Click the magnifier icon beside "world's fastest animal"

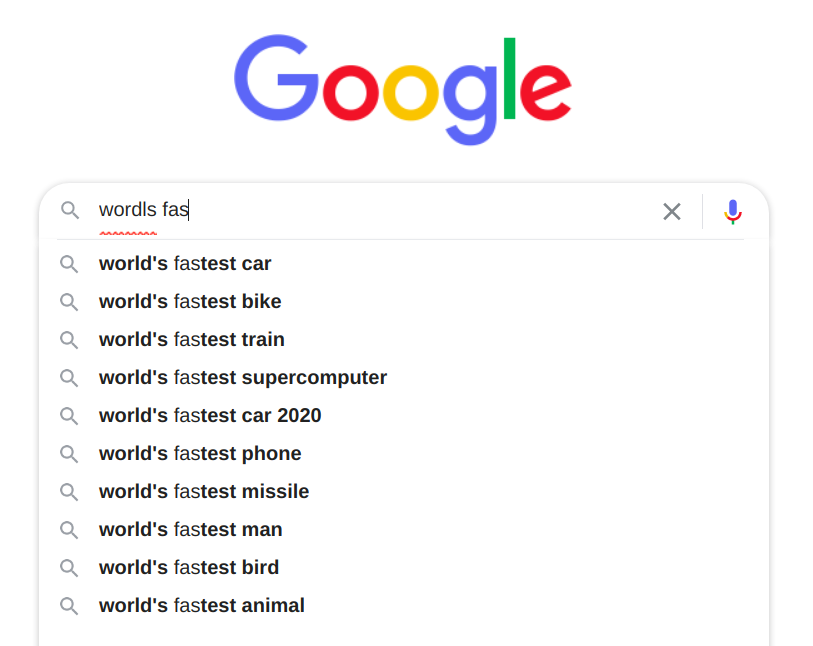coord(69,606)
